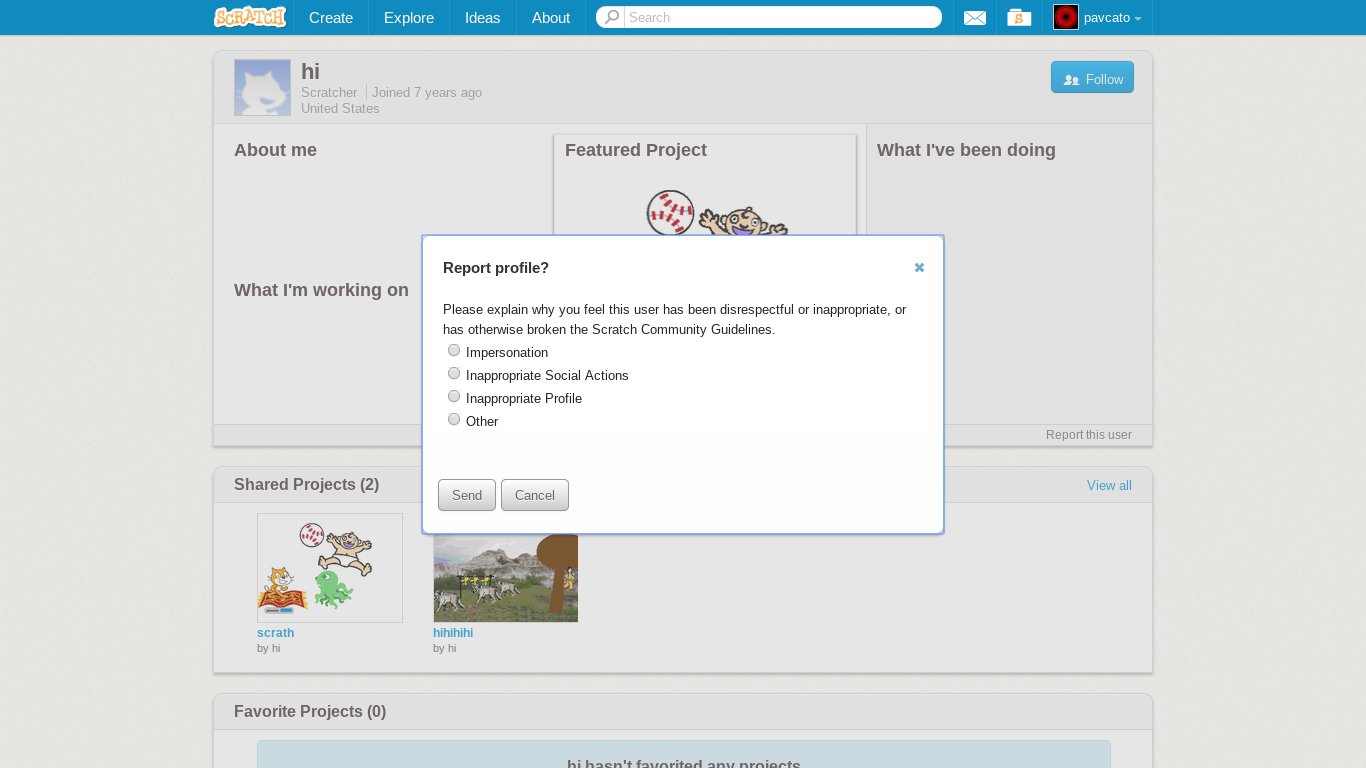
Task: View all shared projects
Action: point(1109,486)
